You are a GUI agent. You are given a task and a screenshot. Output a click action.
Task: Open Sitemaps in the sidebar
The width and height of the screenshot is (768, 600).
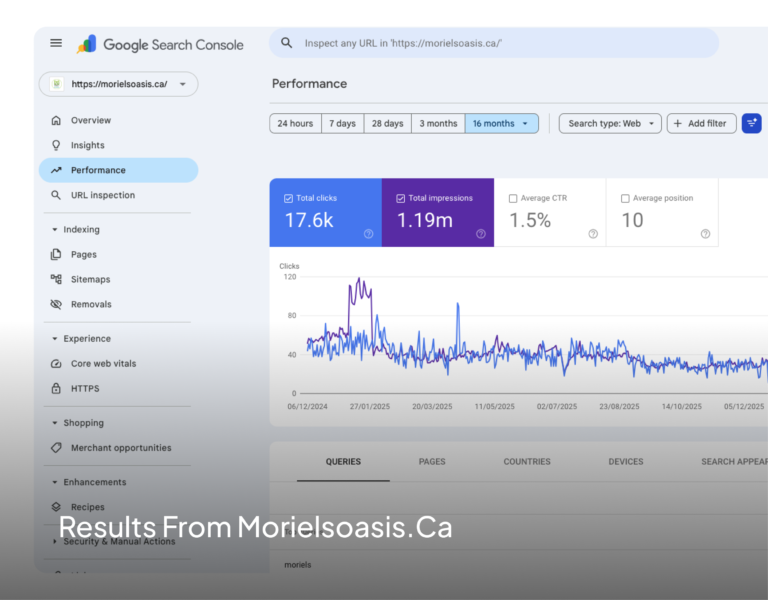[119, 279]
